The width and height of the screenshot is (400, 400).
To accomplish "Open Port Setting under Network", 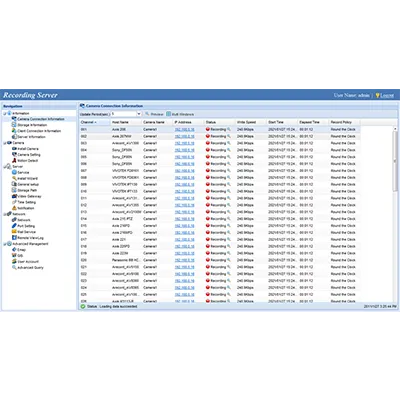I will pyautogui.click(x=26, y=226).
